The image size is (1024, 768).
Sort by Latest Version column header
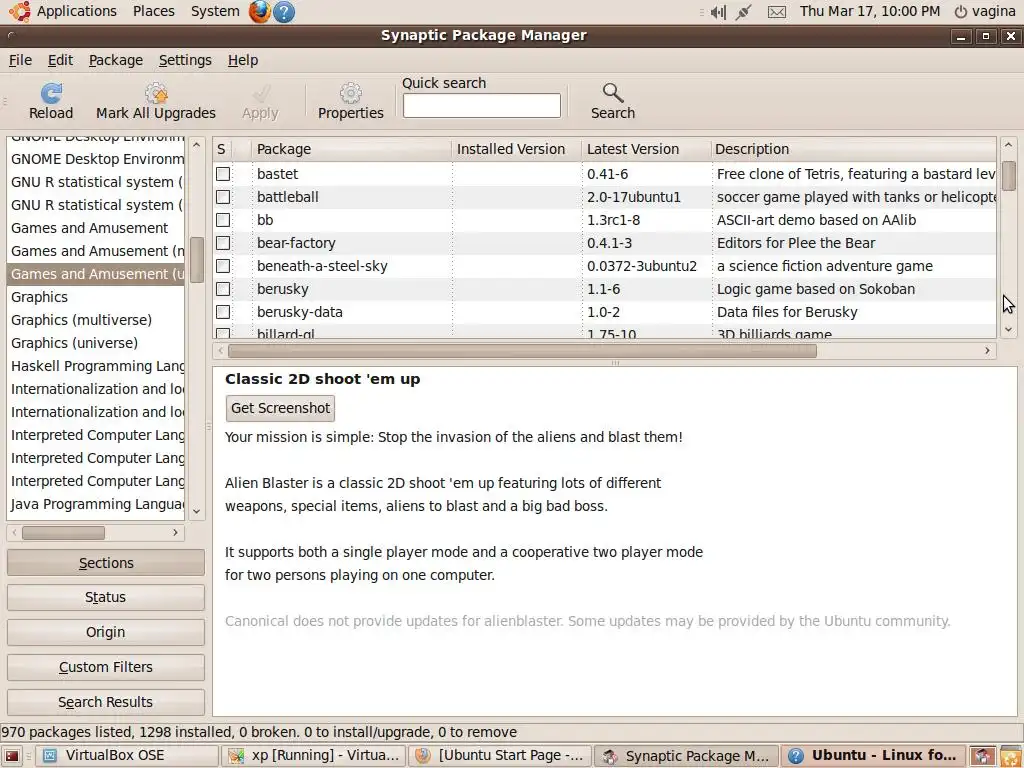646,149
